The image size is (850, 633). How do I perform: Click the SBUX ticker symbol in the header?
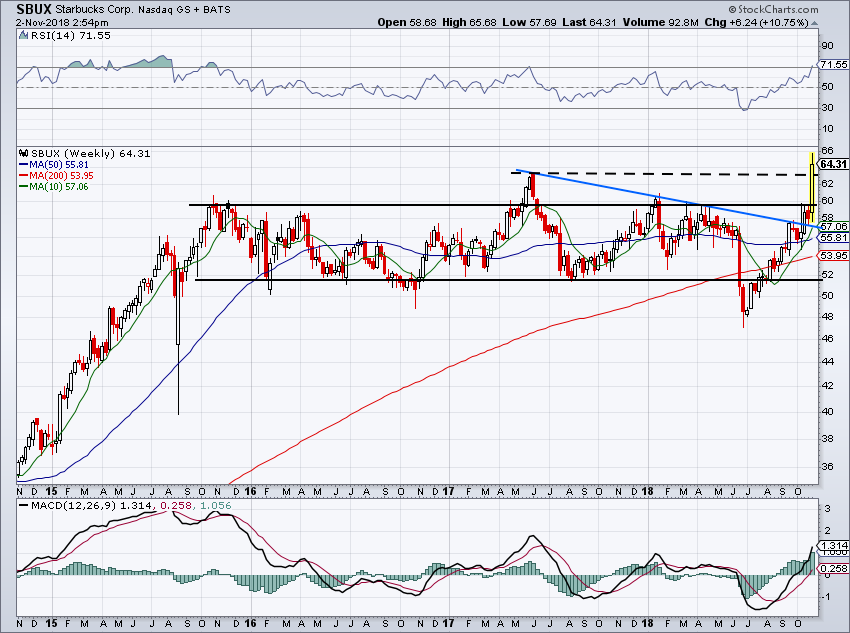34,9
